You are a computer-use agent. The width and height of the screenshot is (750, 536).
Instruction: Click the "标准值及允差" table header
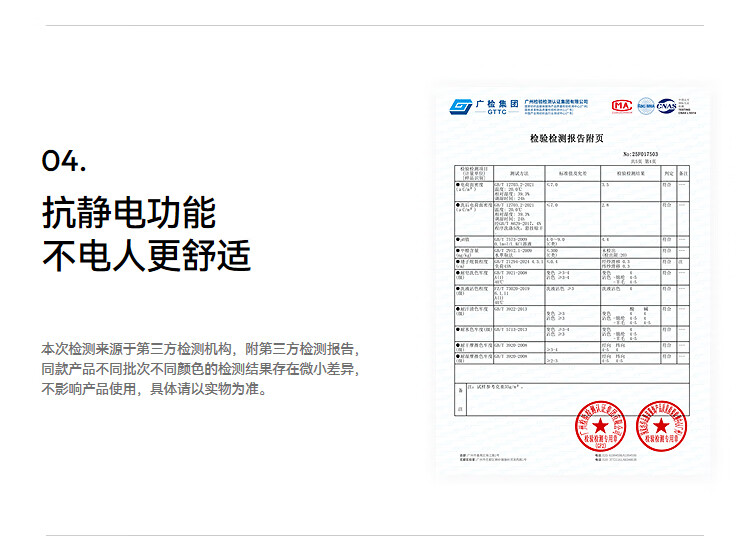pyautogui.click(x=573, y=173)
